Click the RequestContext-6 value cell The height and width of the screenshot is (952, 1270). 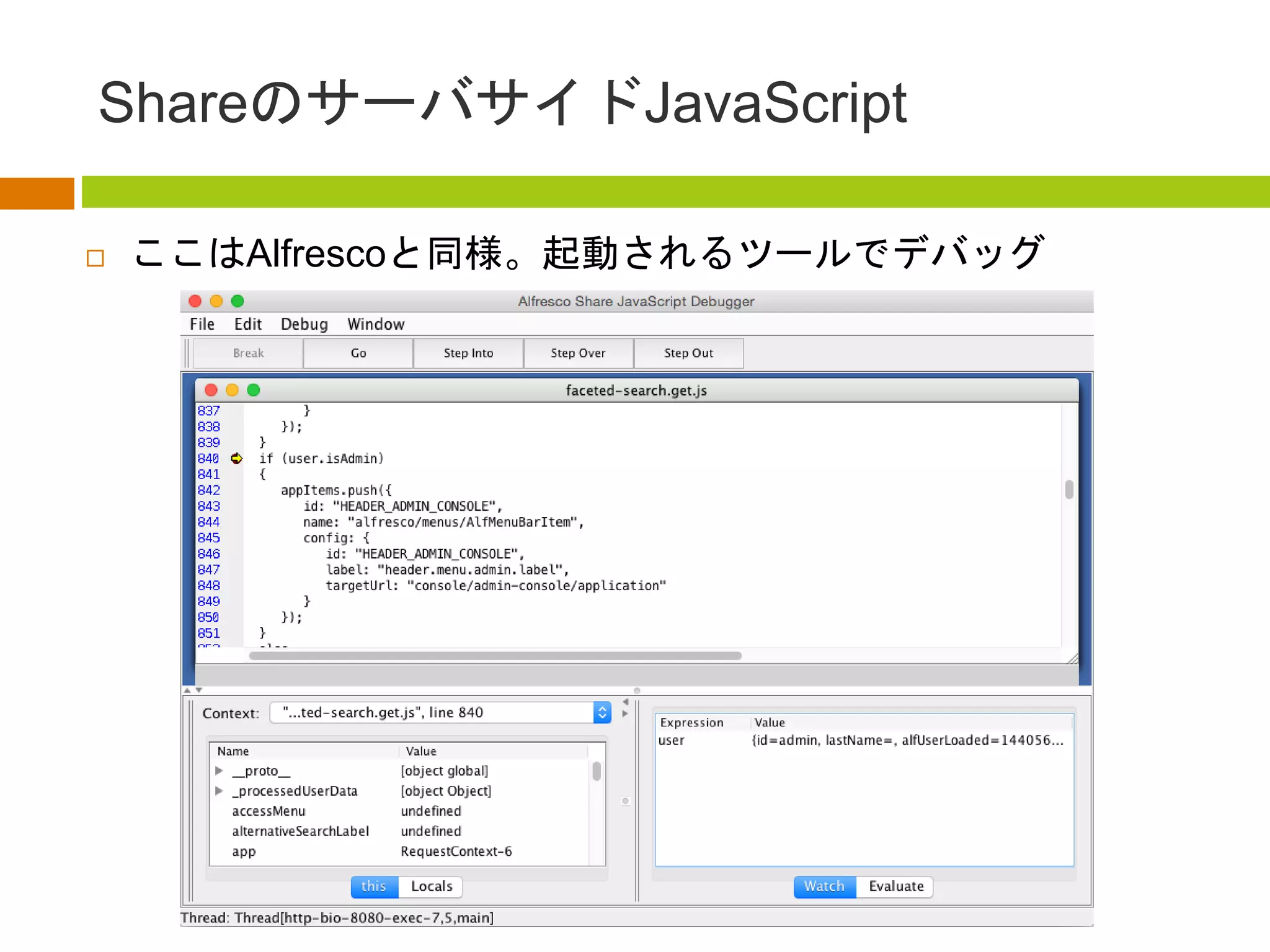click(x=456, y=852)
